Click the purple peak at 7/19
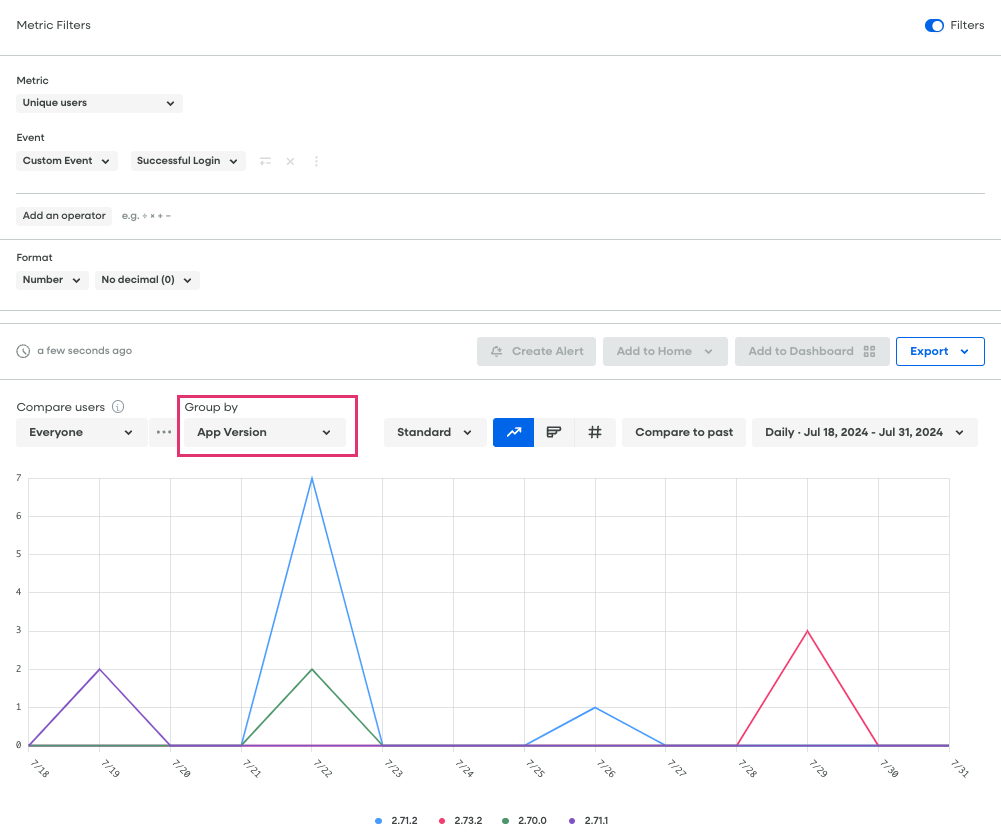This screenshot has width=1001, height=836. (100, 669)
